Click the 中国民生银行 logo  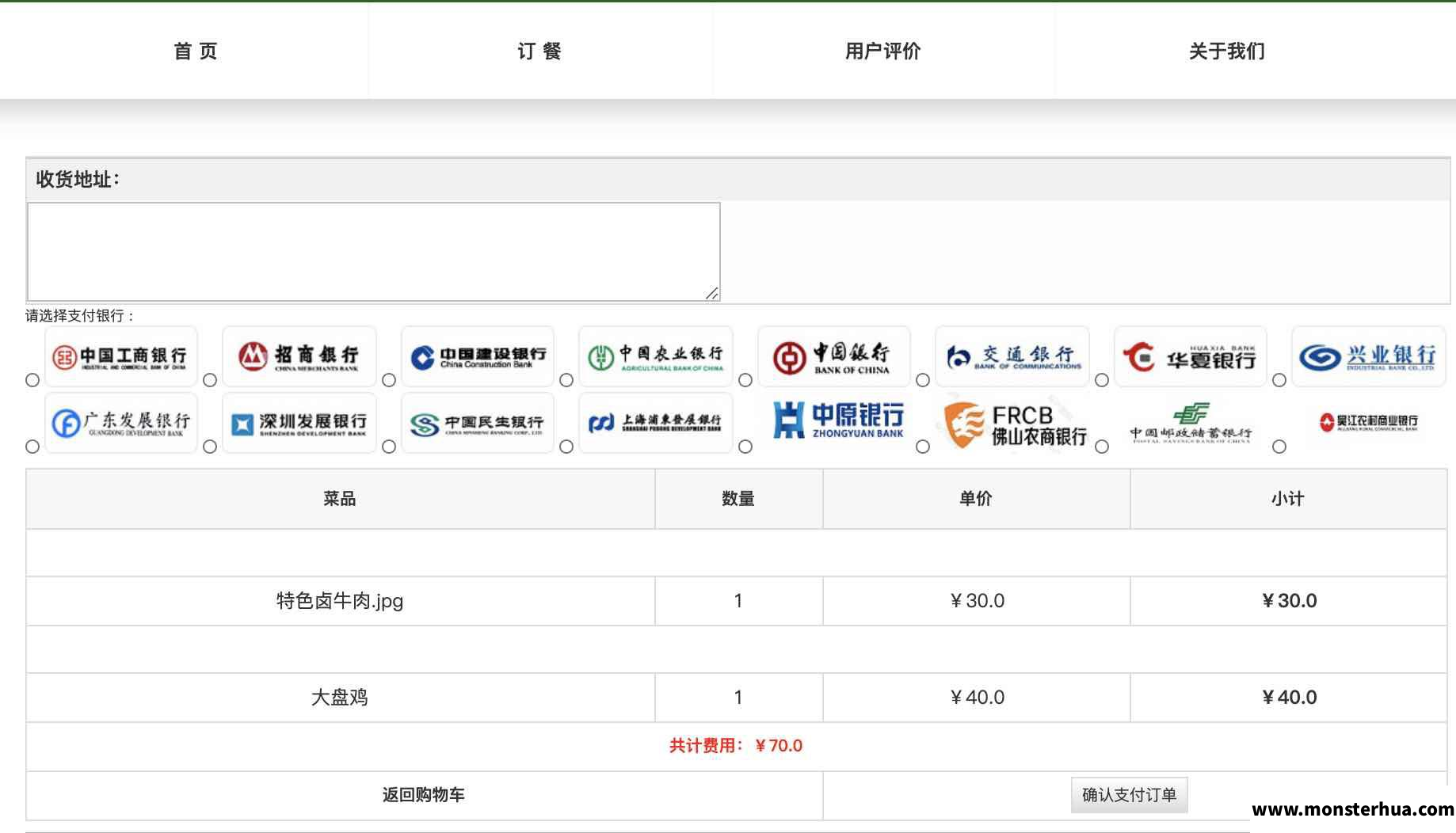tap(478, 423)
